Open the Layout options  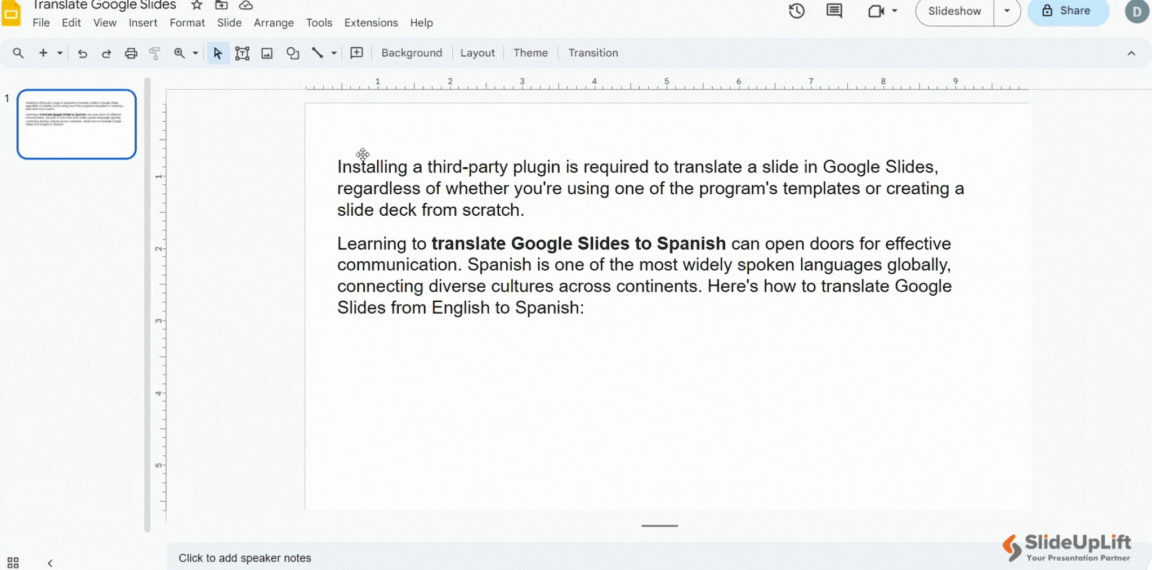478,53
